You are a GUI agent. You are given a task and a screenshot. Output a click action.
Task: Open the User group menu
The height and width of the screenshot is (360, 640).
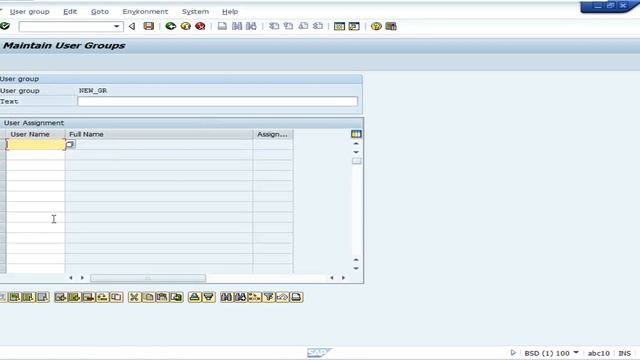point(29,11)
